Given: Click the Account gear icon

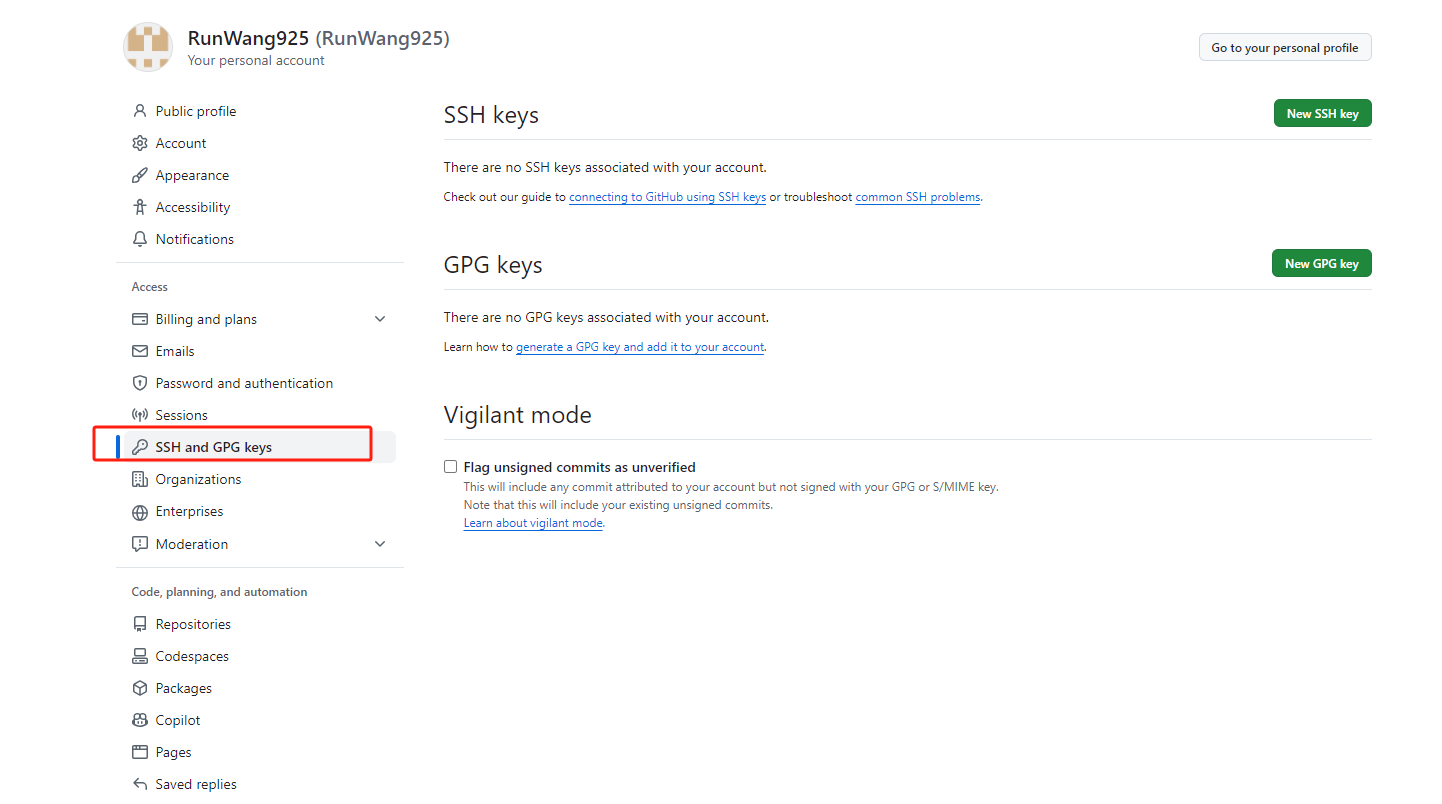Looking at the screenshot, I should tap(140, 143).
